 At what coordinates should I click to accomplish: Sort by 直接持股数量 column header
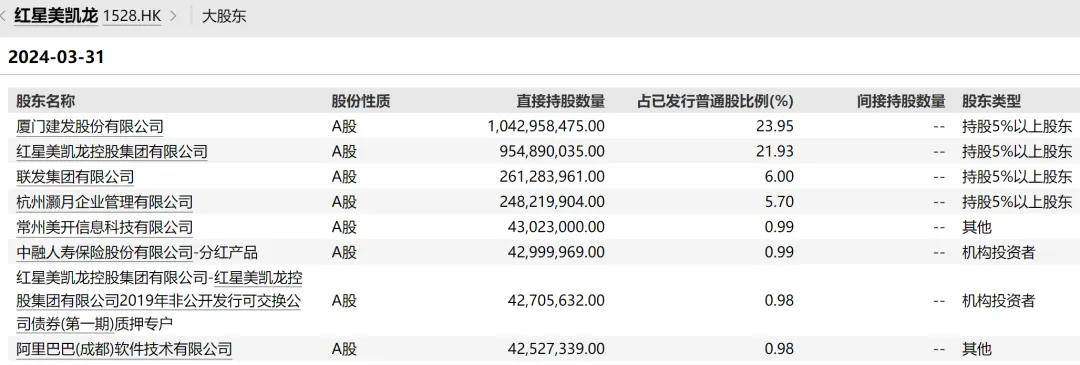[x=561, y=102]
